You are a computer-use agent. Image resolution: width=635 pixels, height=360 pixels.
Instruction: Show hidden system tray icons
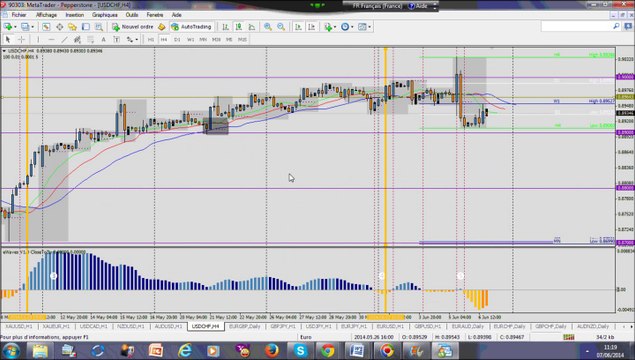pyautogui.click(x=587, y=351)
